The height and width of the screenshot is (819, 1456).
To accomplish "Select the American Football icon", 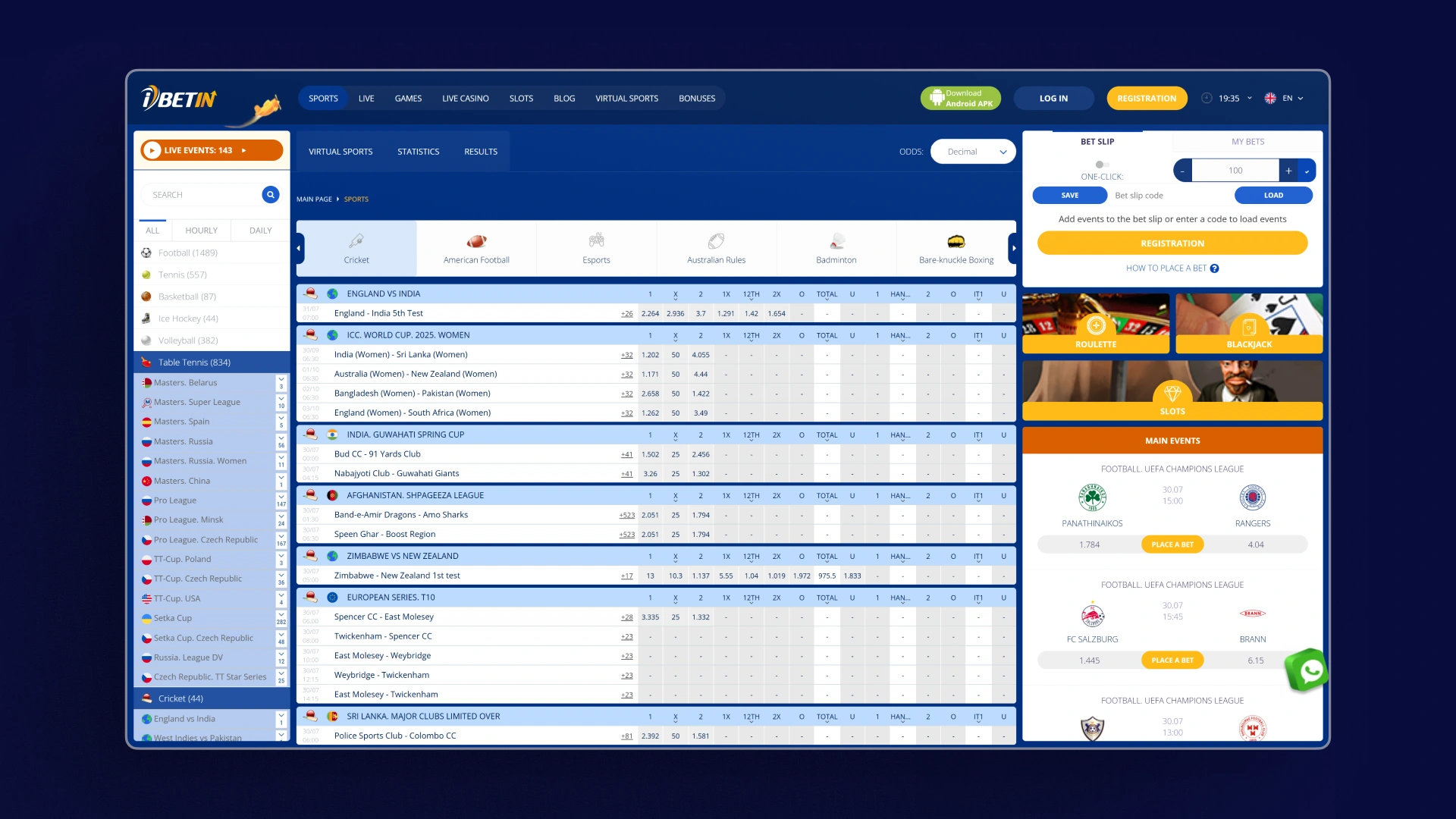I will click(x=476, y=241).
